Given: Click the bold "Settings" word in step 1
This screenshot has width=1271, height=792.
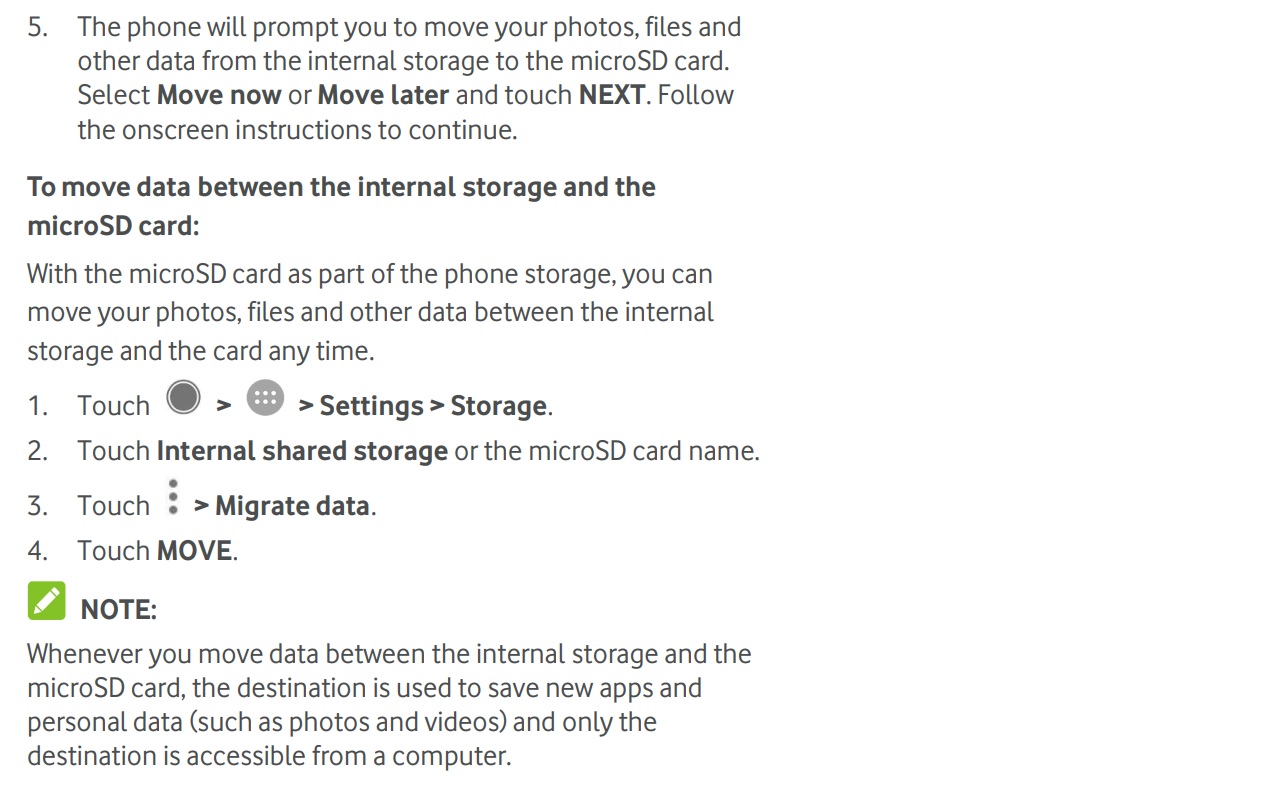Looking at the screenshot, I should tap(371, 406).
